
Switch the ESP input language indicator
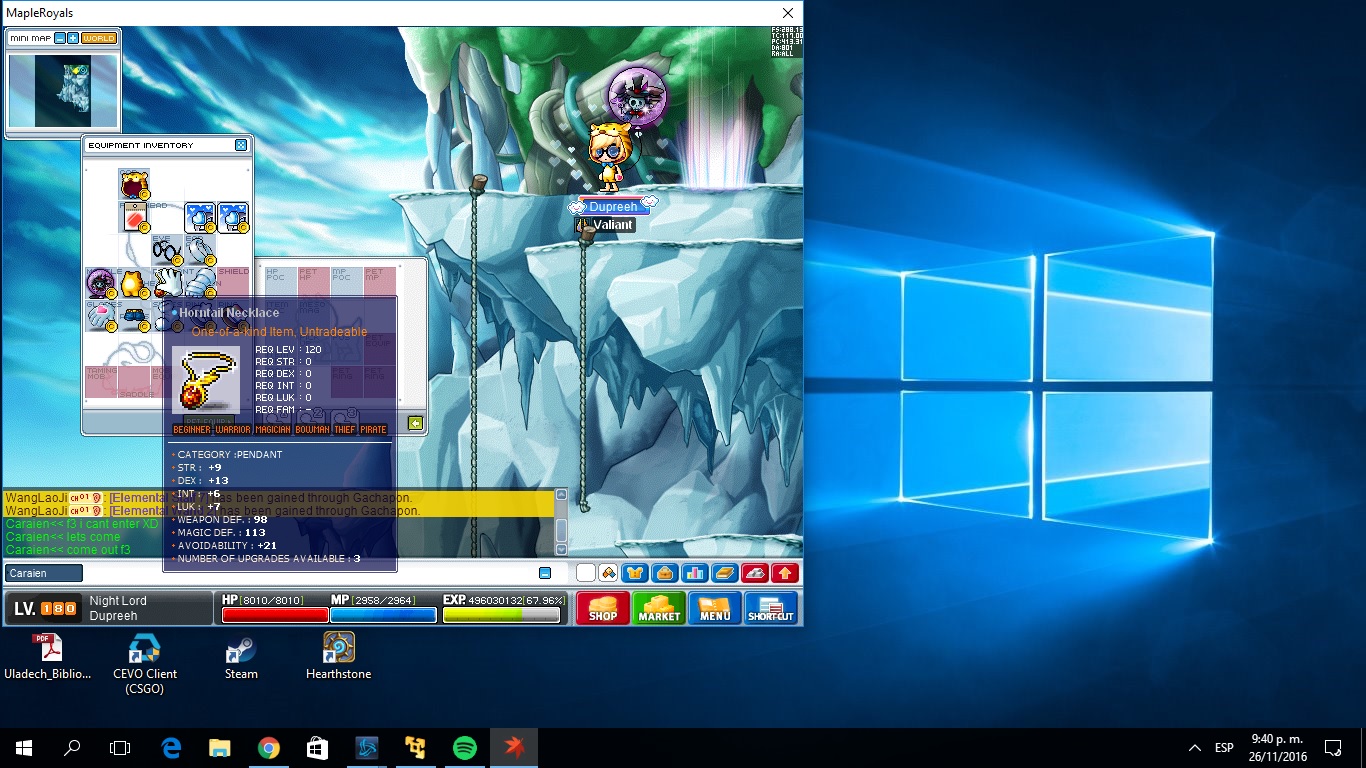click(x=1224, y=748)
